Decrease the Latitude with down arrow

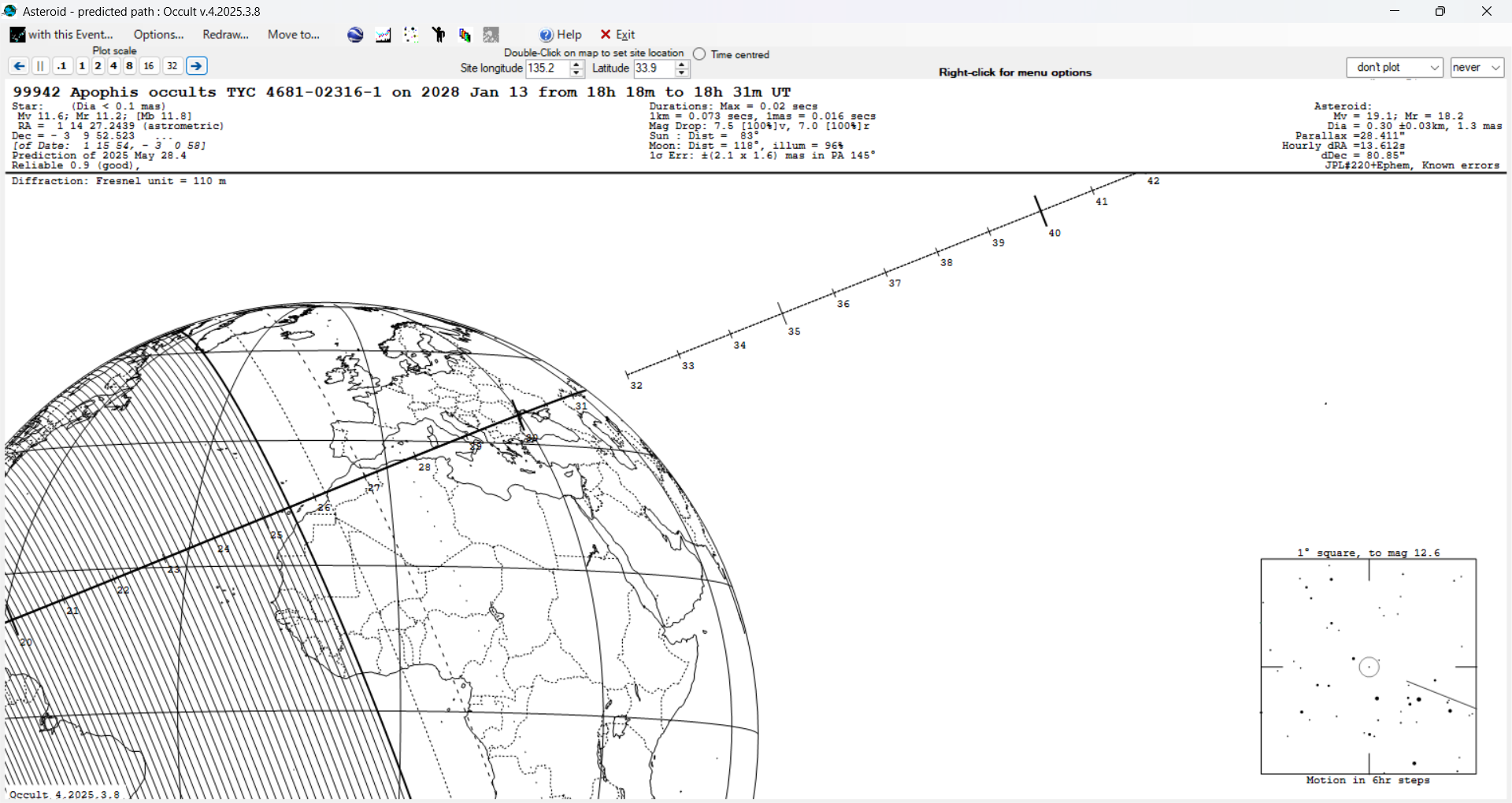point(683,73)
